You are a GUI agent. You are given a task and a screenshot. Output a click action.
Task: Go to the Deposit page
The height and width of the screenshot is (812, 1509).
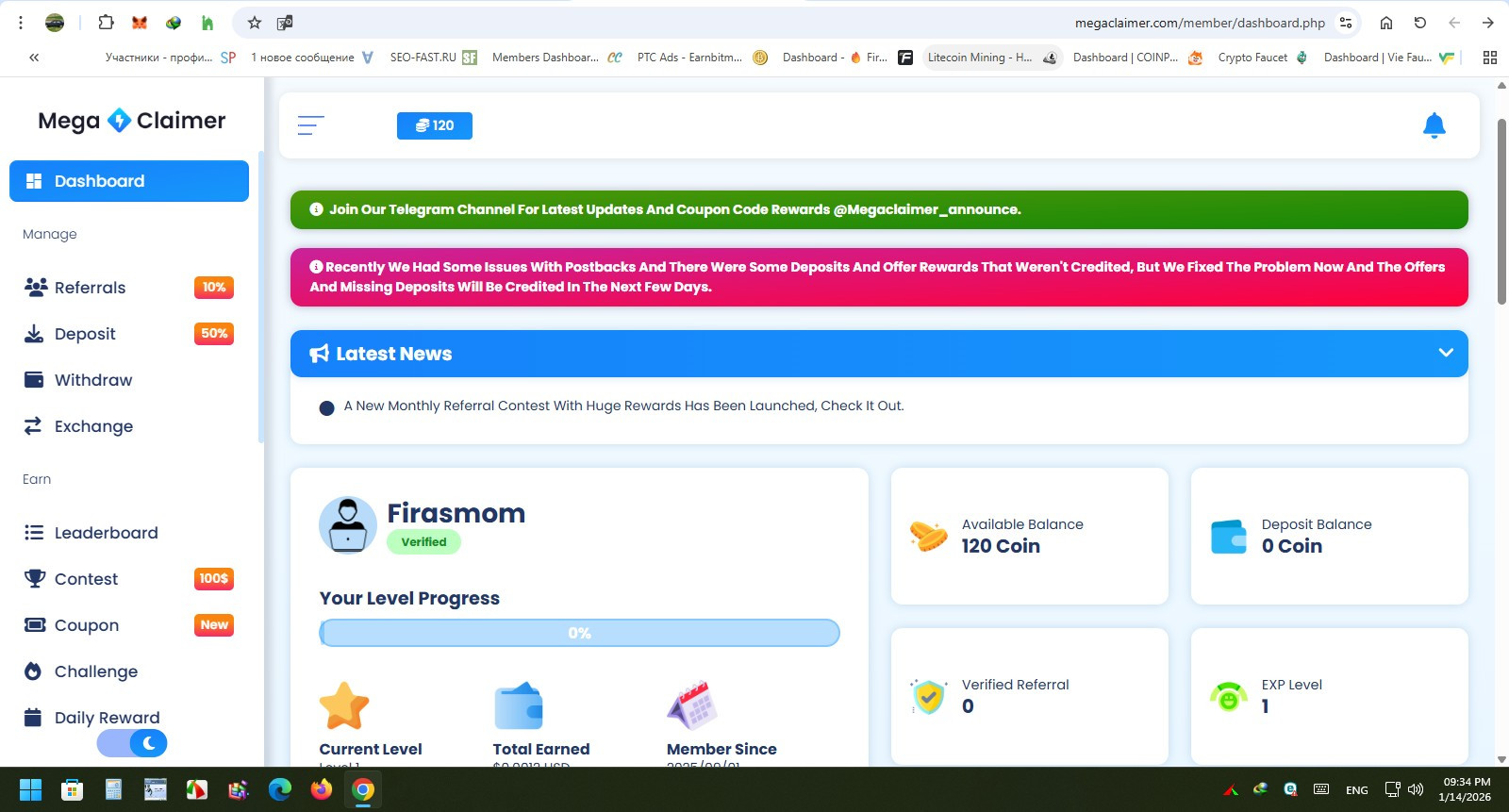click(129, 334)
